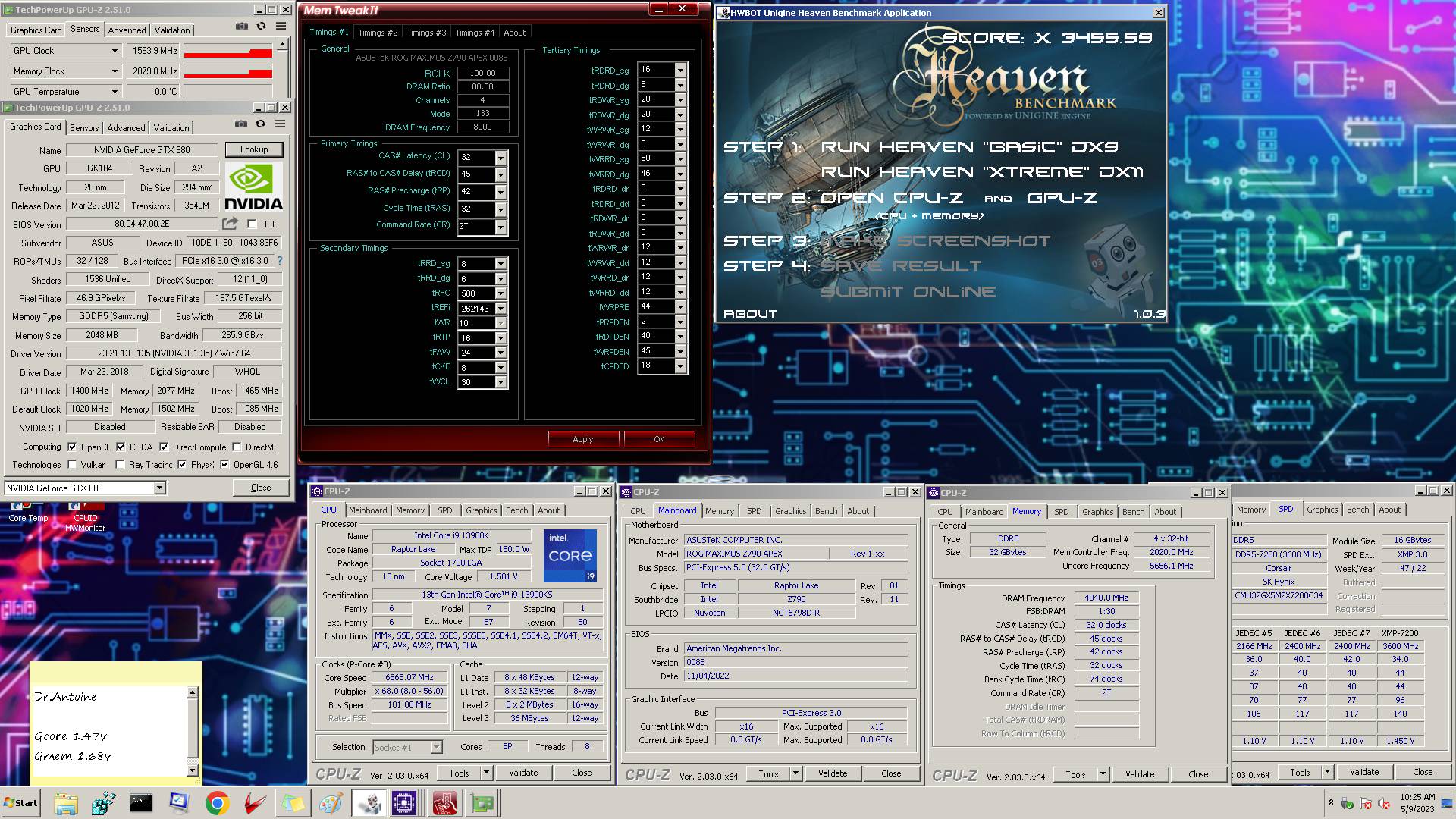Show hidden system tray icons
This screenshot has width=1456, height=819.
(1331, 802)
